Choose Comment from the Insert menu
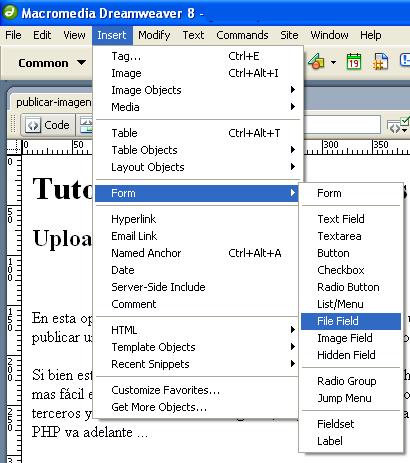Screen dimensions: 410x463 [197, 304]
